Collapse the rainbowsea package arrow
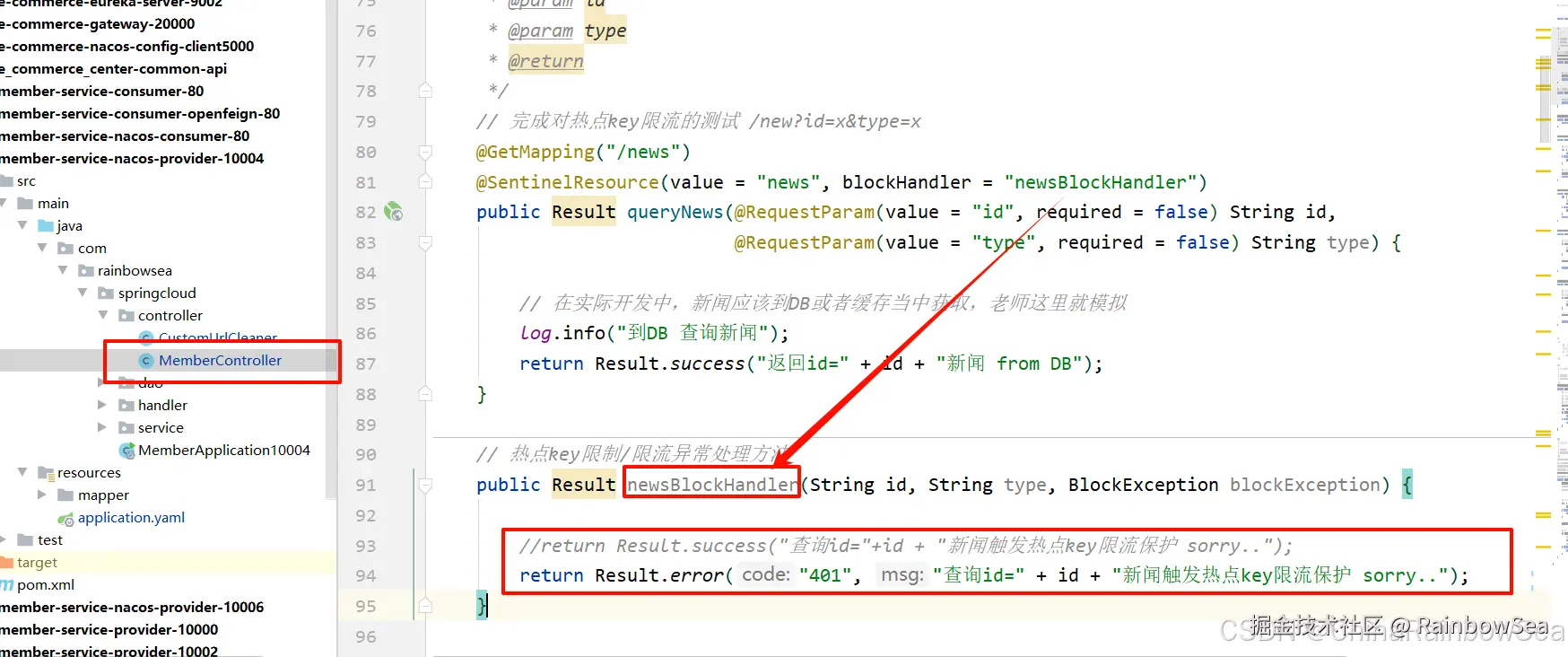 pos(63,270)
